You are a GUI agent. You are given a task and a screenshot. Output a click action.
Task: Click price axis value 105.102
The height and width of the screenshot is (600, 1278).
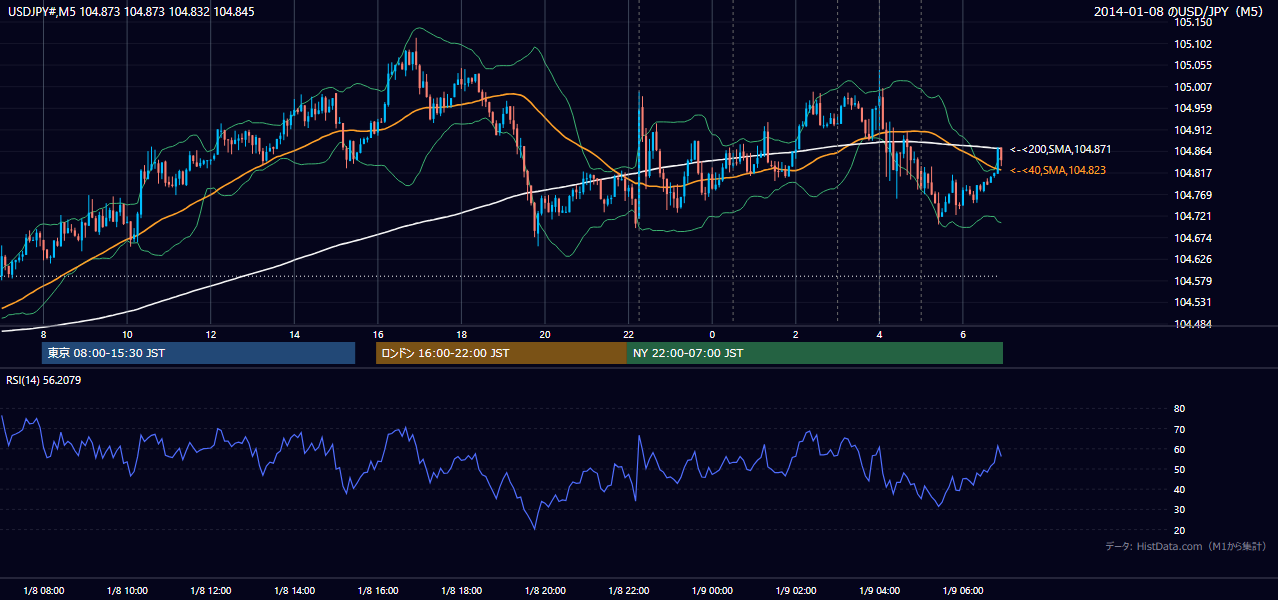click(x=1193, y=44)
